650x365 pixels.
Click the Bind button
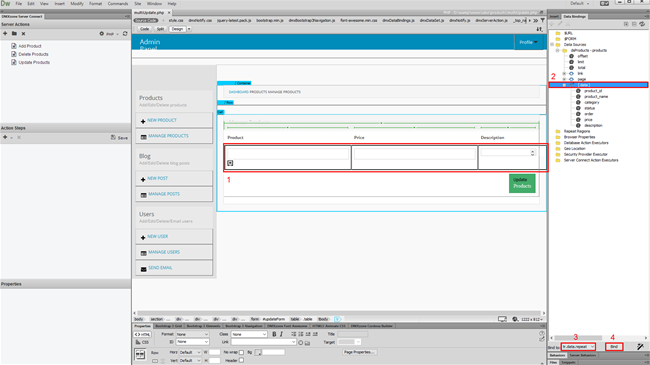(614, 347)
